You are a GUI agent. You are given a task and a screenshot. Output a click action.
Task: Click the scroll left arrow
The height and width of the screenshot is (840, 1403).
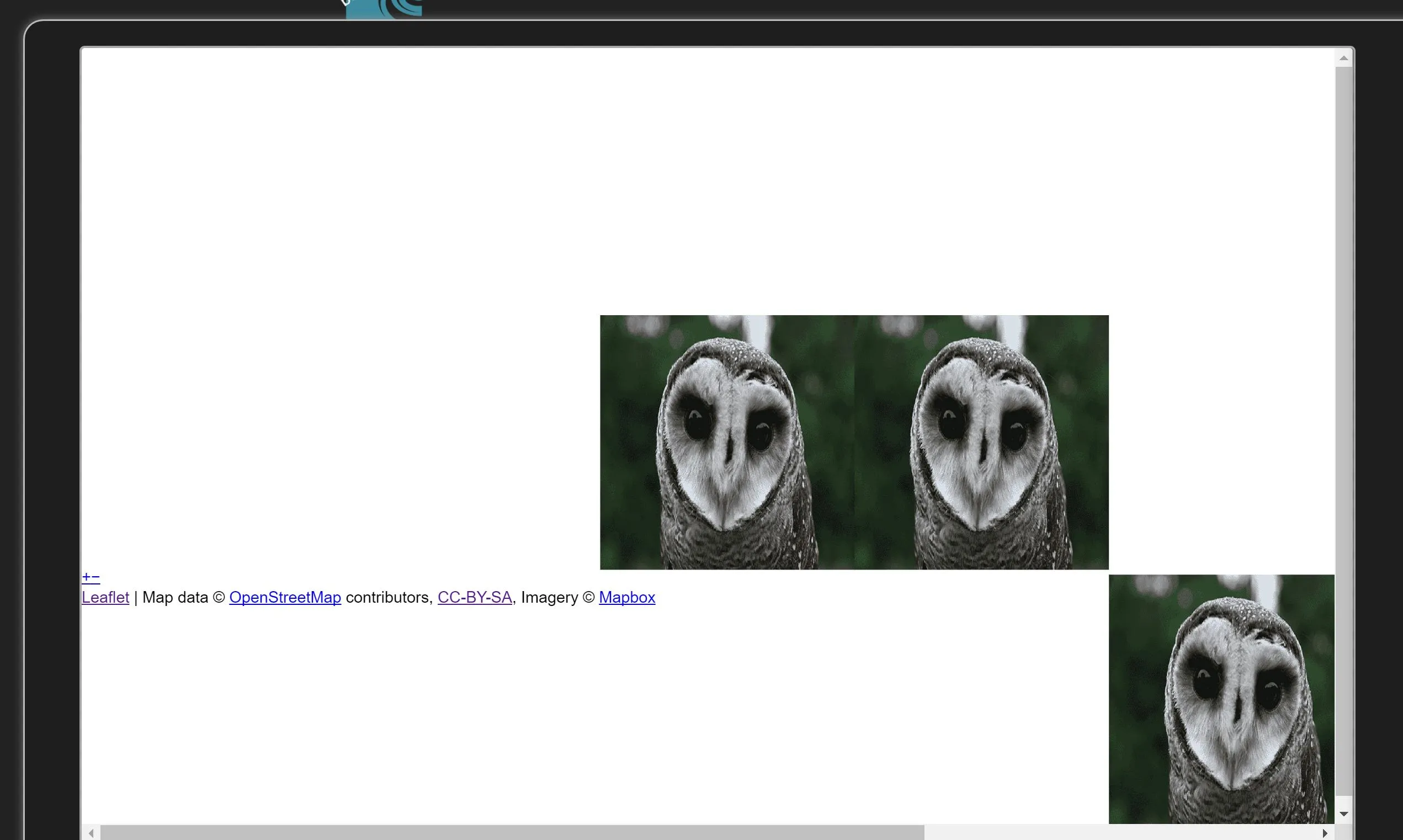91,833
